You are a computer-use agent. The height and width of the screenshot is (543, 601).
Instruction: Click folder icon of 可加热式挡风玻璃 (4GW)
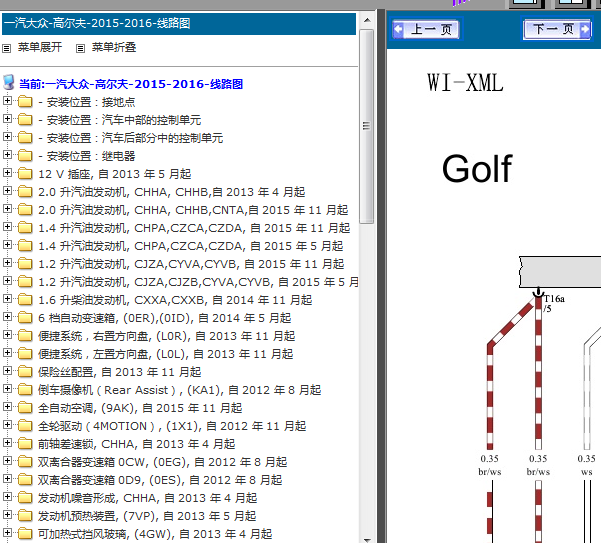[25, 534]
